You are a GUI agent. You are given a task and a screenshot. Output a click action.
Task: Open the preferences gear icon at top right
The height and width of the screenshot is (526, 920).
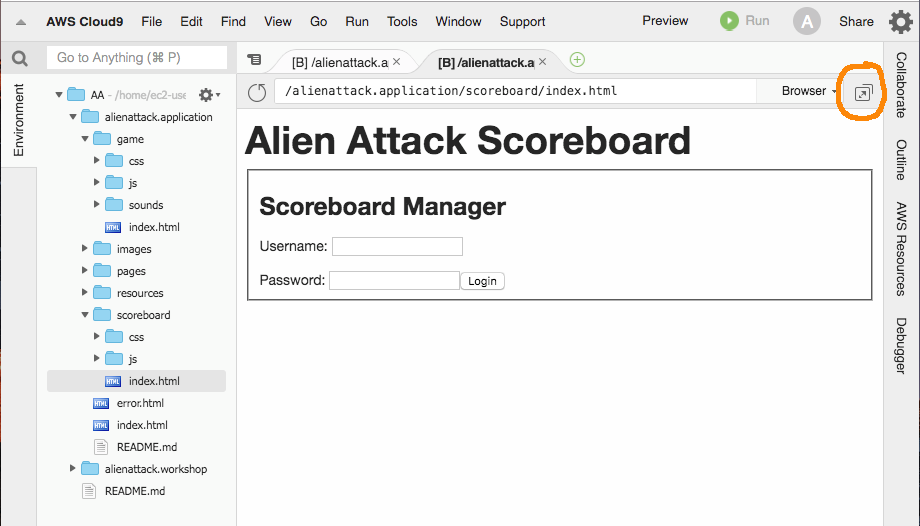[x=901, y=22]
